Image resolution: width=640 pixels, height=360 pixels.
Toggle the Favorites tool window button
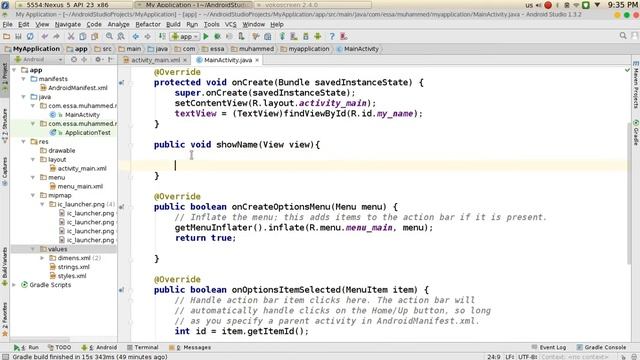tap(4, 319)
